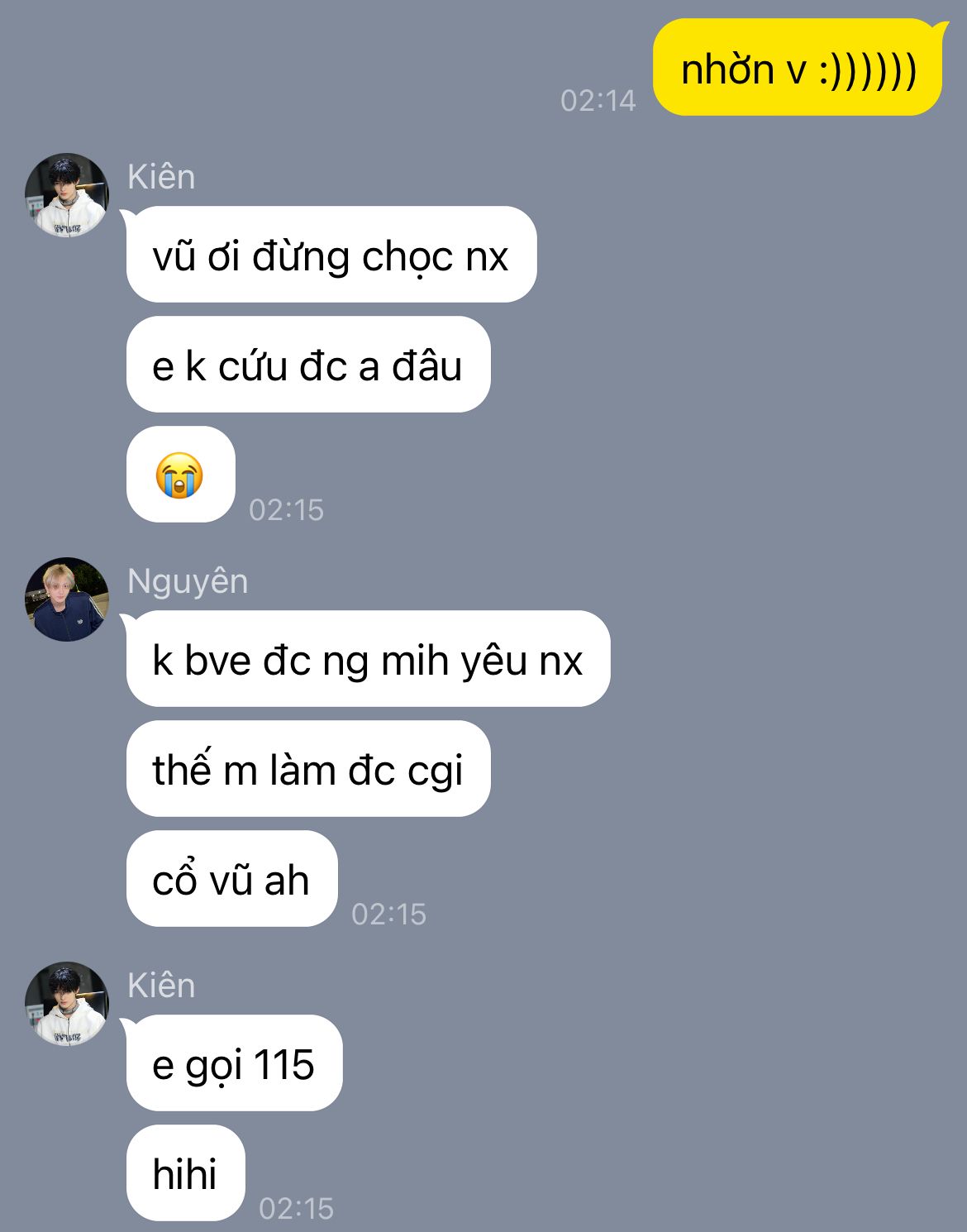Viewport: 967px width, 1232px height.
Task: Tap the 'e k cứu đc a đâu' bubble
Action: click(x=308, y=365)
